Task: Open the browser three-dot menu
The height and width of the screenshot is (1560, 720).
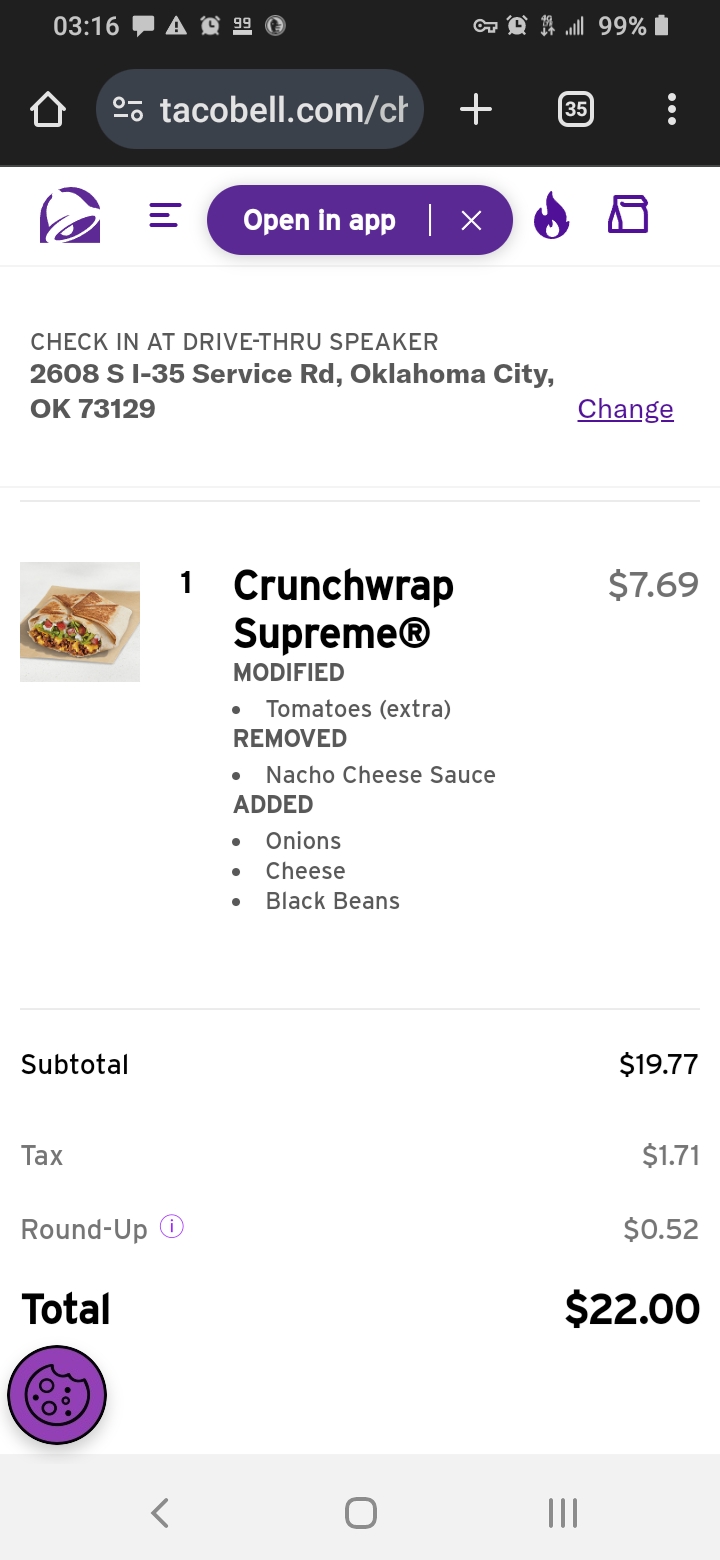Action: point(671,110)
